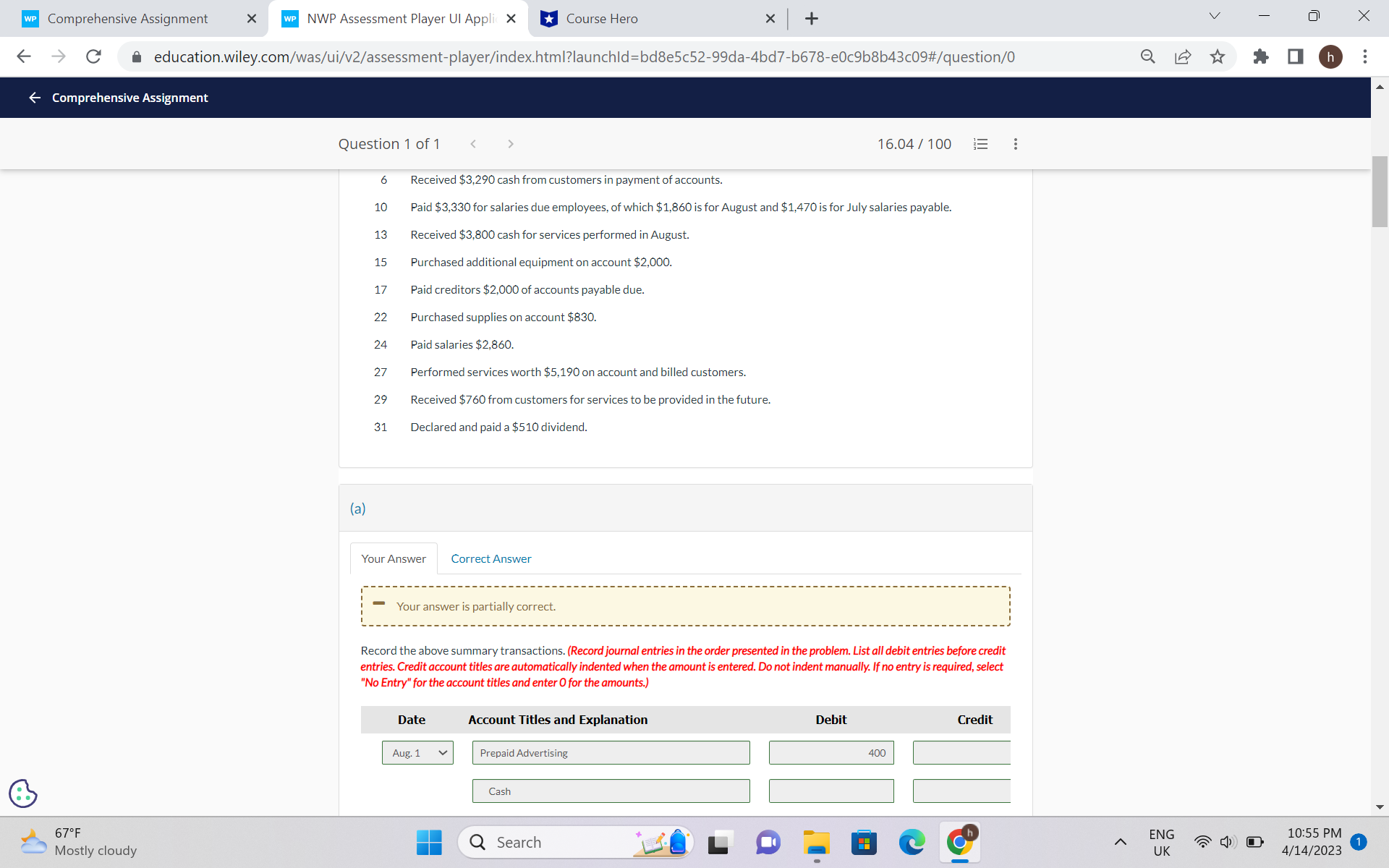Image resolution: width=1389 pixels, height=868 pixels.
Task: Show hidden icons in system tray
Action: coord(1121,842)
